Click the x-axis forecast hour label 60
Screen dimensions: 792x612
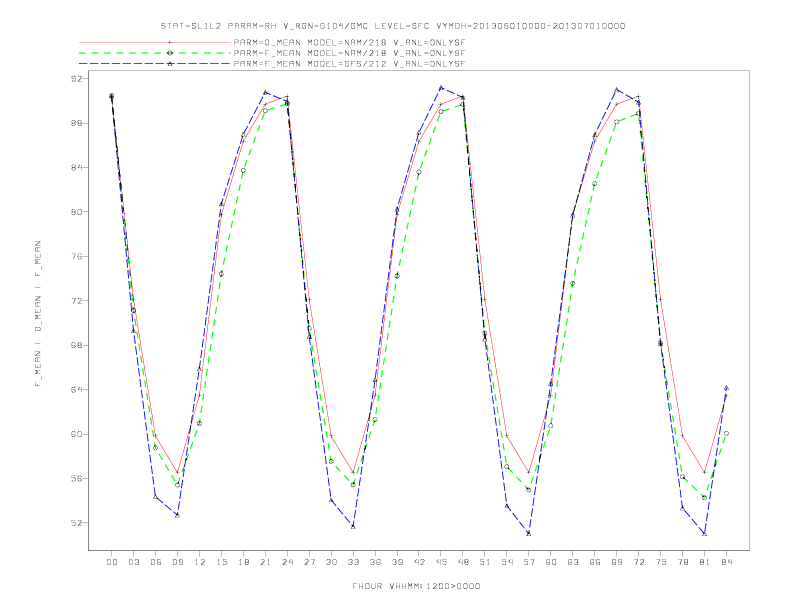click(x=551, y=562)
